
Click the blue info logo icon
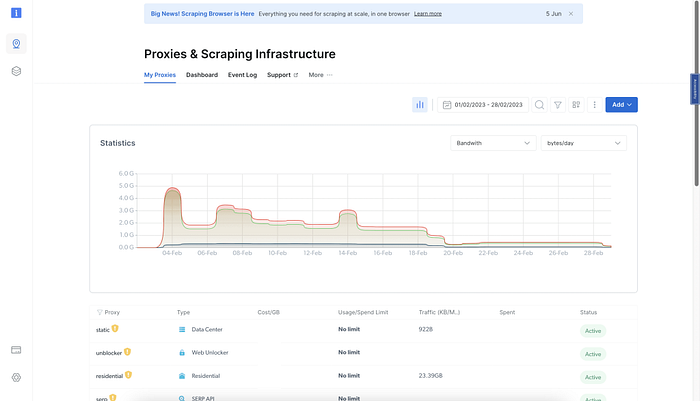point(16,13)
